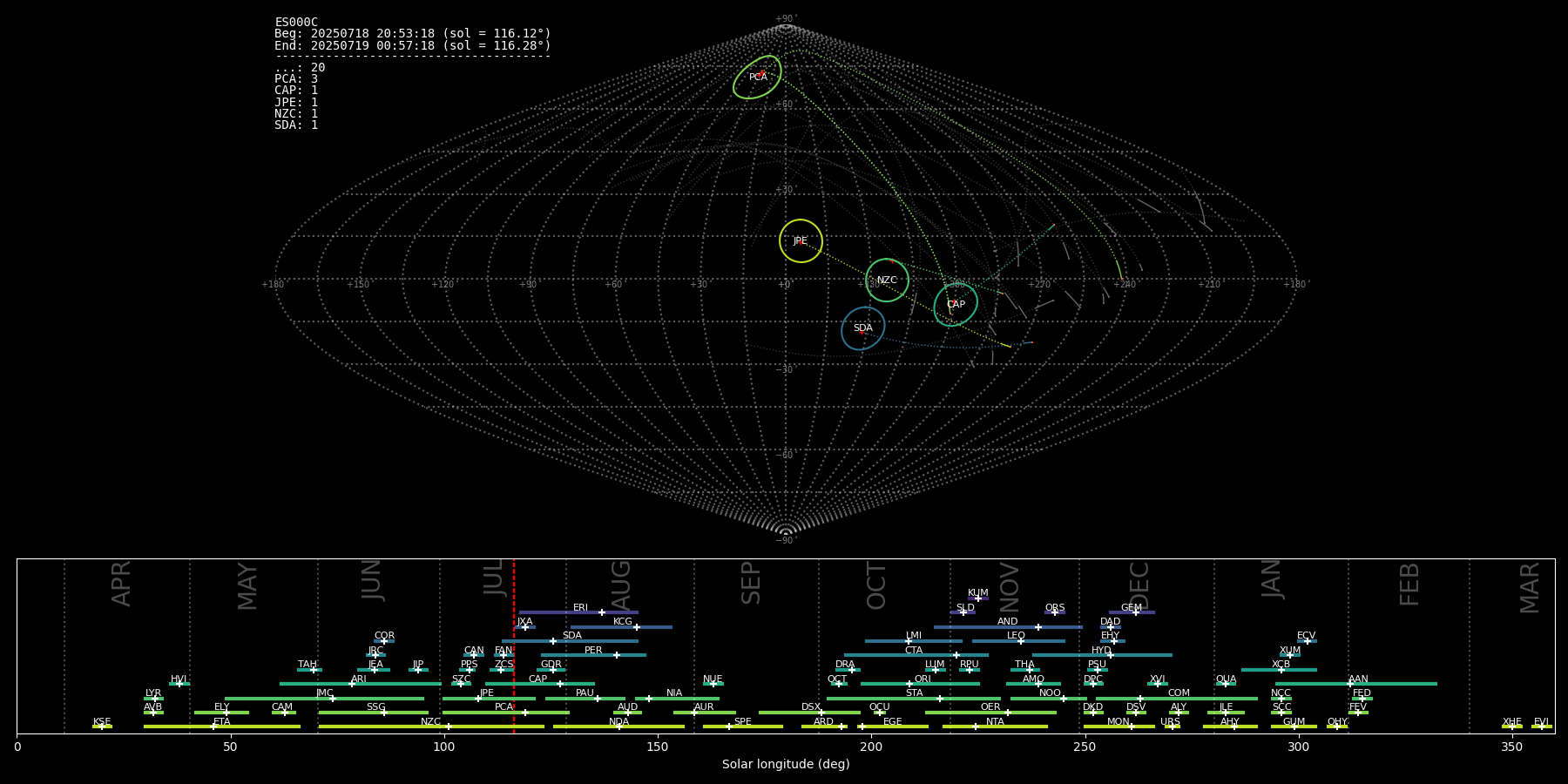The image size is (1568, 784).
Task: Select the MON shower bar in timeline
Action: point(1119,727)
